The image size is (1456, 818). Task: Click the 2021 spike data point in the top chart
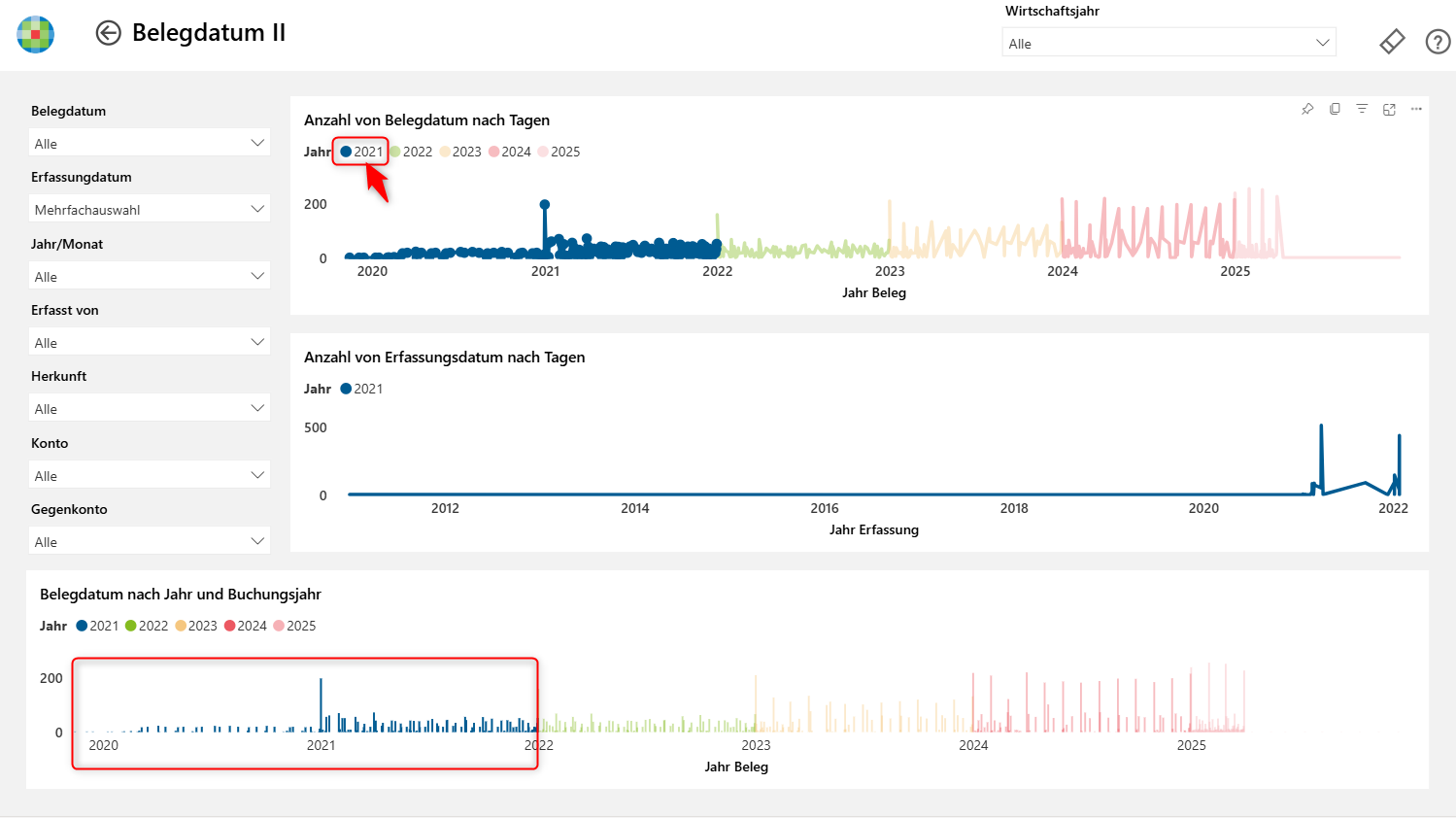[545, 205]
